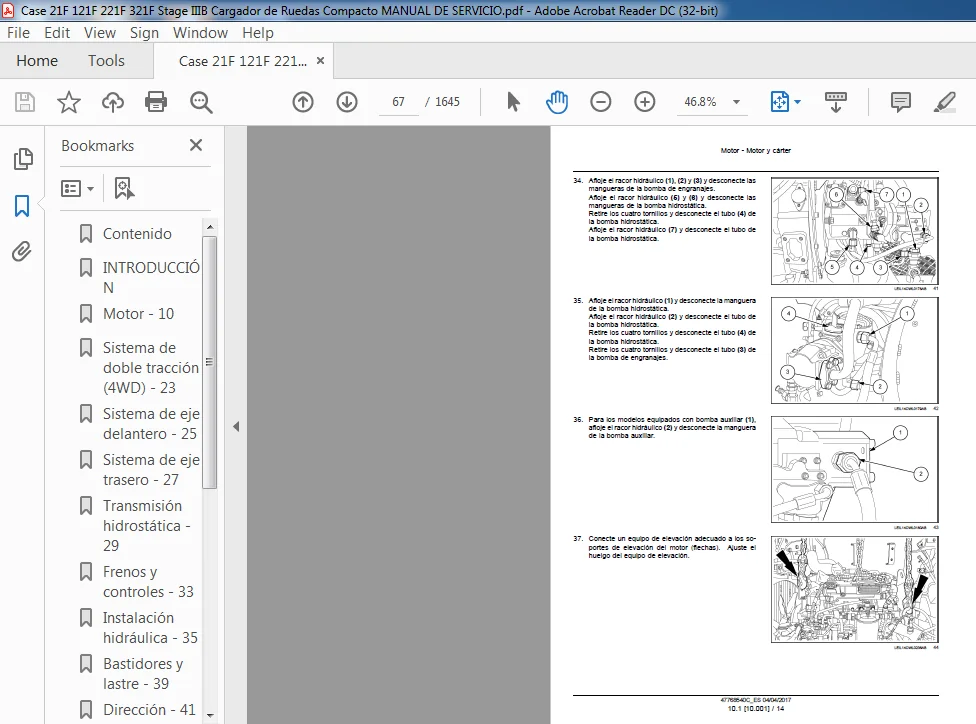The image size is (976, 724).
Task: Add a comment with speech bubble icon
Action: tap(901, 101)
